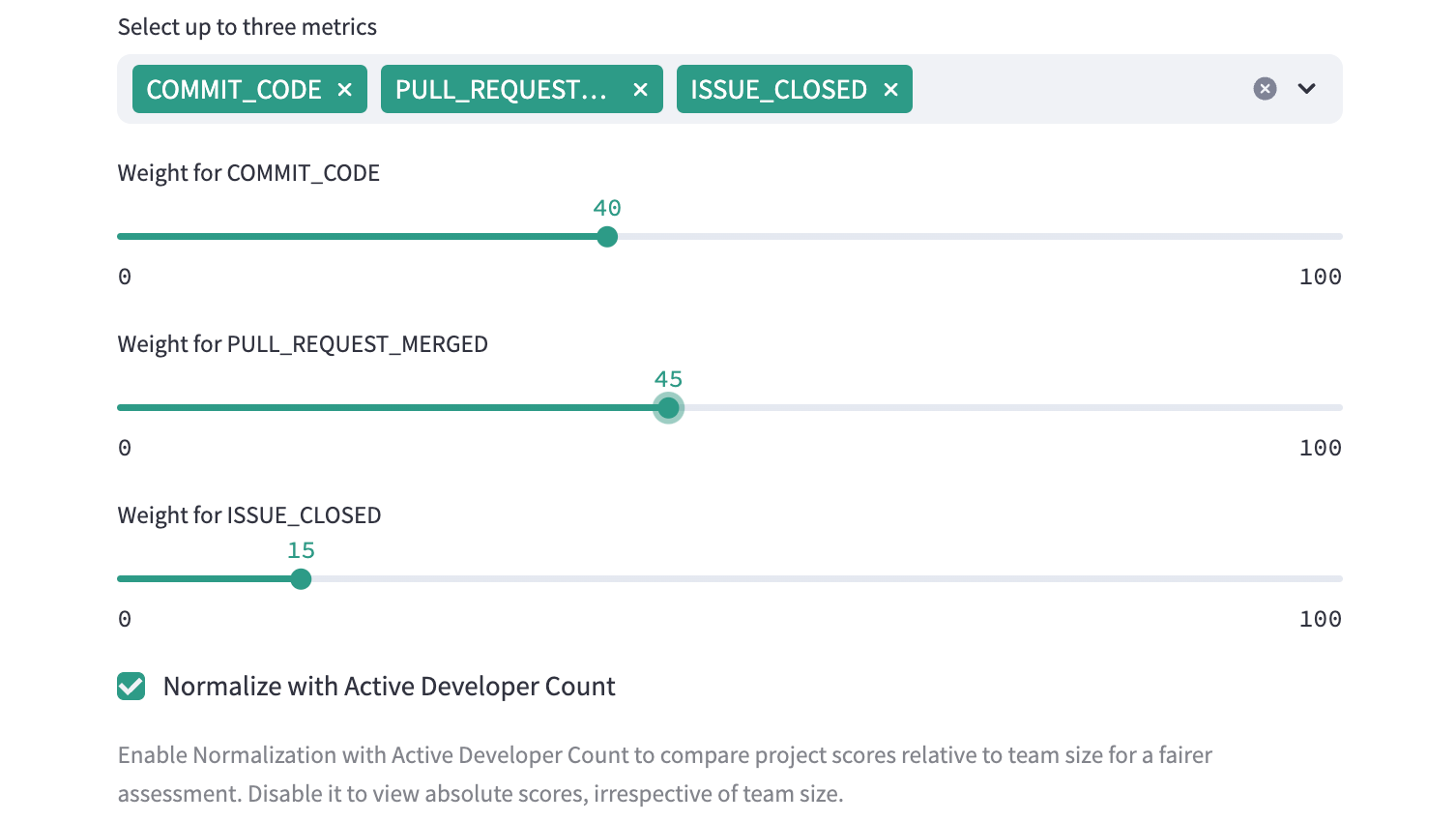Clear all selected metrics

point(1265,89)
